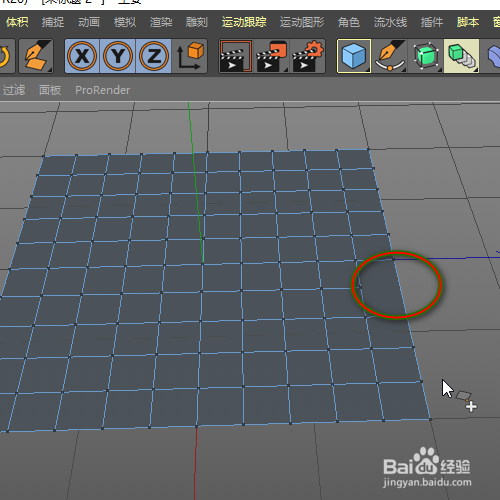This screenshot has width=500, height=500.
Task: Open the 运动图形 menu
Action: pos(302,22)
